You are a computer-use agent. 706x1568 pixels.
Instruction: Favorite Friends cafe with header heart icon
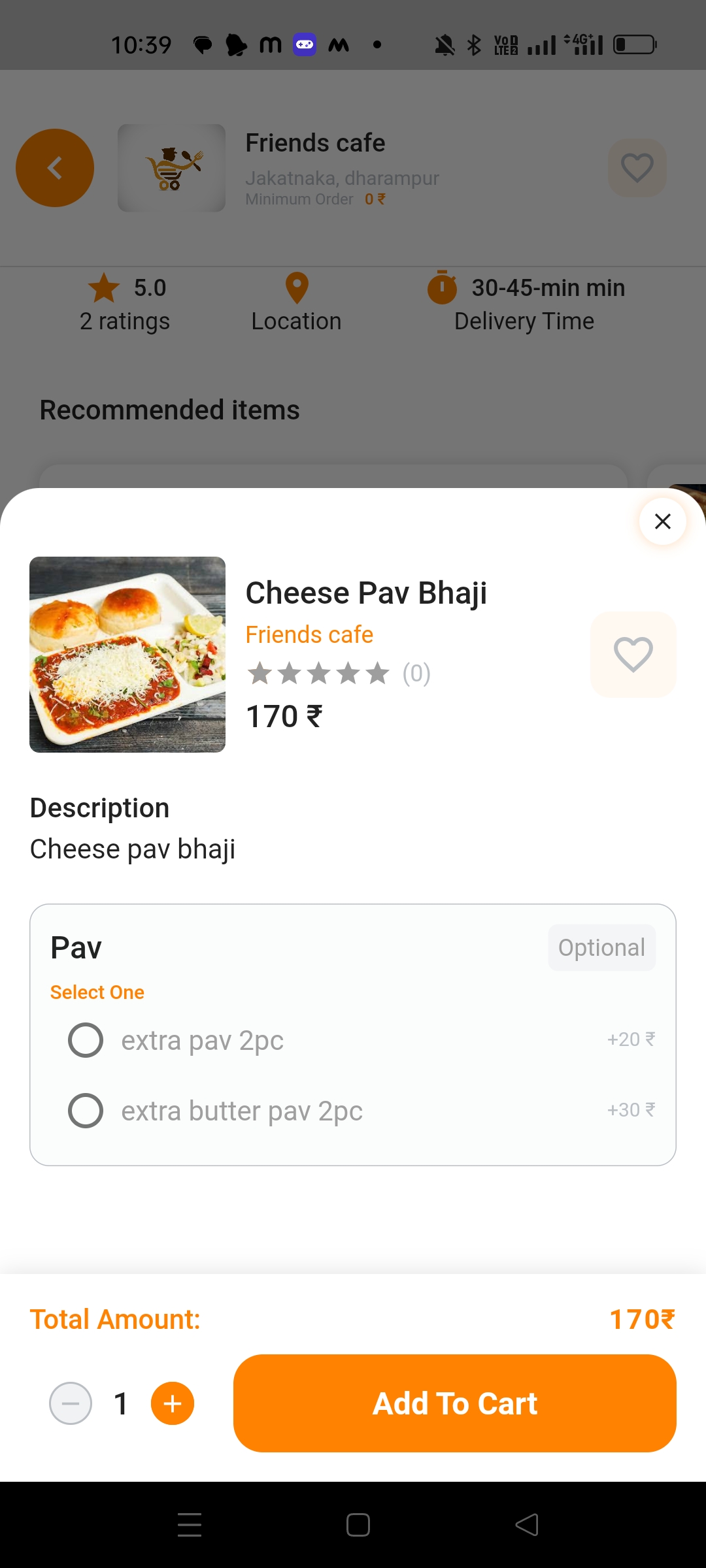pyautogui.click(x=637, y=168)
